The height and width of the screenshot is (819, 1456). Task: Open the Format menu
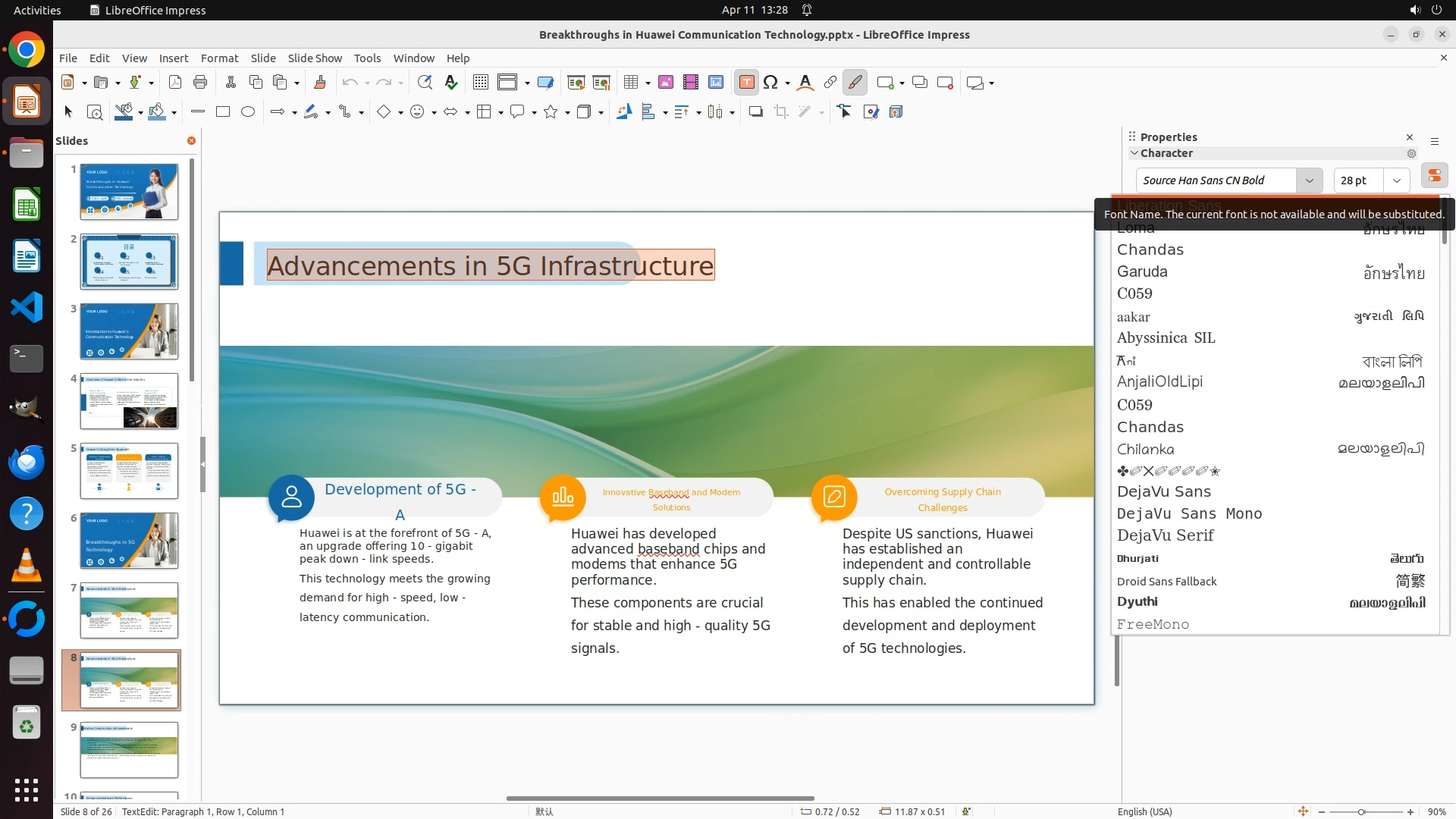pyautogui.click(x=219, y=58)
